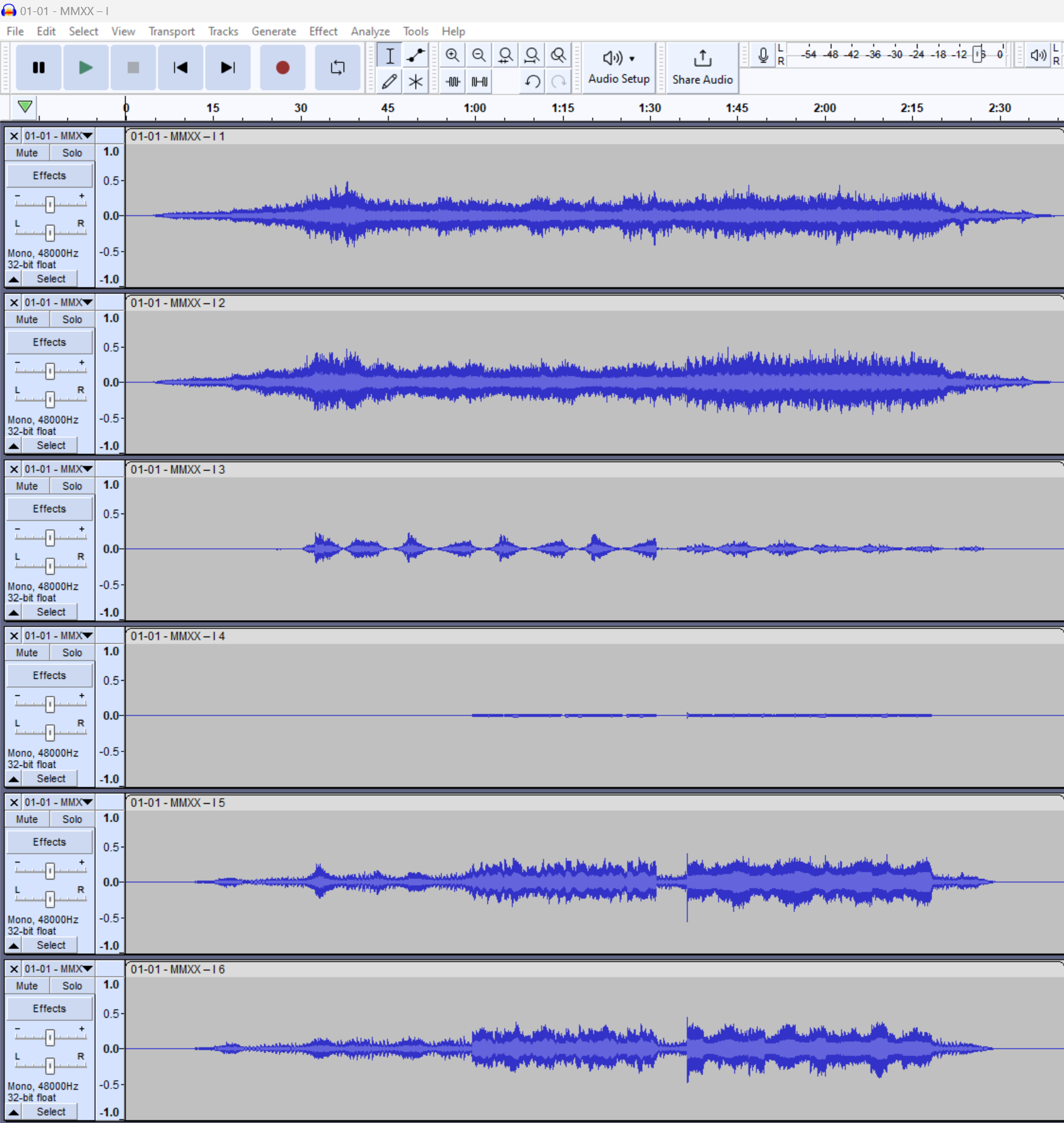The height and width of the screenshot is (1123, 1064).
Task: Solo the third track MMXX – I 3
Action: [x=72, y=486]
